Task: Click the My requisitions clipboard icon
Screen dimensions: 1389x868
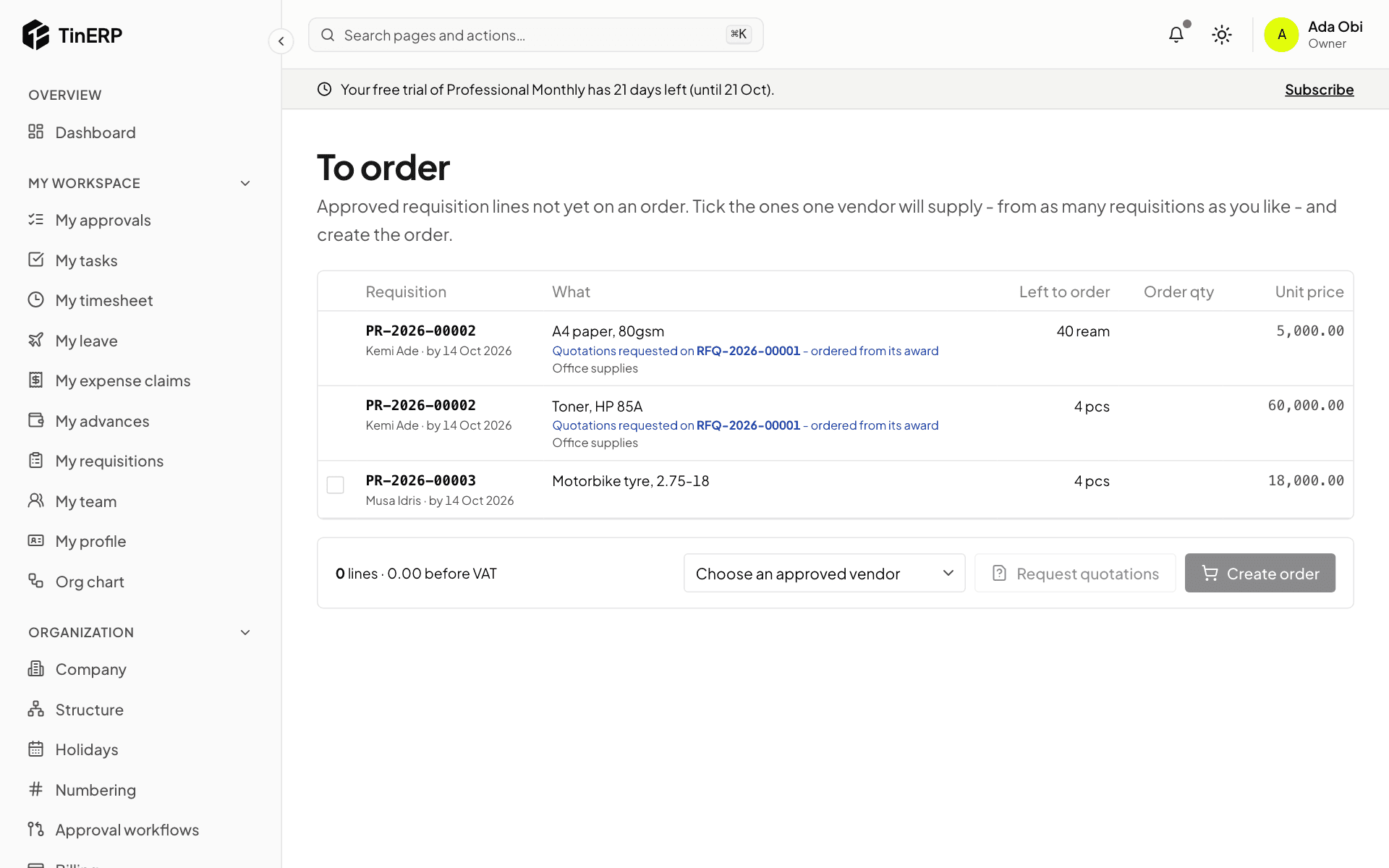Action: [x=35, y=460]
